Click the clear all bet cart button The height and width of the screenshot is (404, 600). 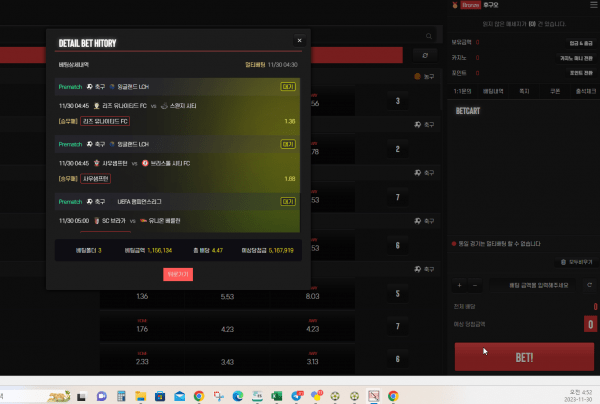click(576, 262)
